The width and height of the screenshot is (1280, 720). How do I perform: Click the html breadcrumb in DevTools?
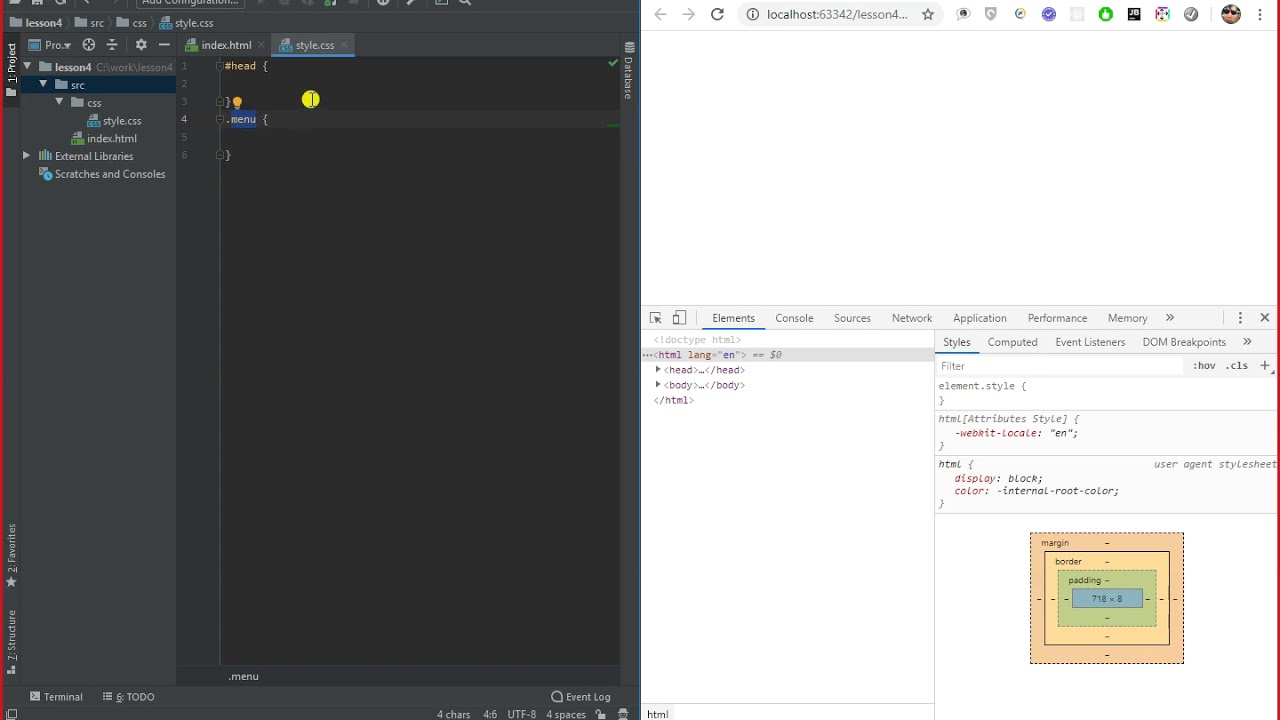tap(657, 714)
